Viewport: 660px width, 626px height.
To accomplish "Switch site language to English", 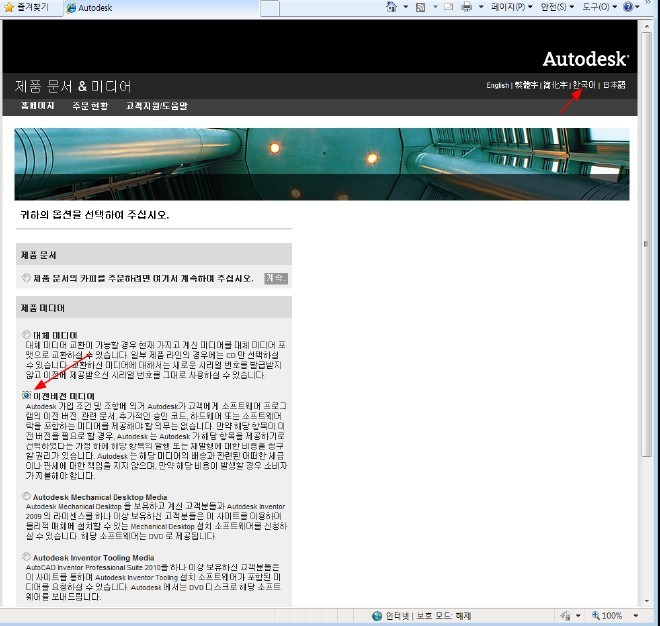I will [x=498, y=85].
